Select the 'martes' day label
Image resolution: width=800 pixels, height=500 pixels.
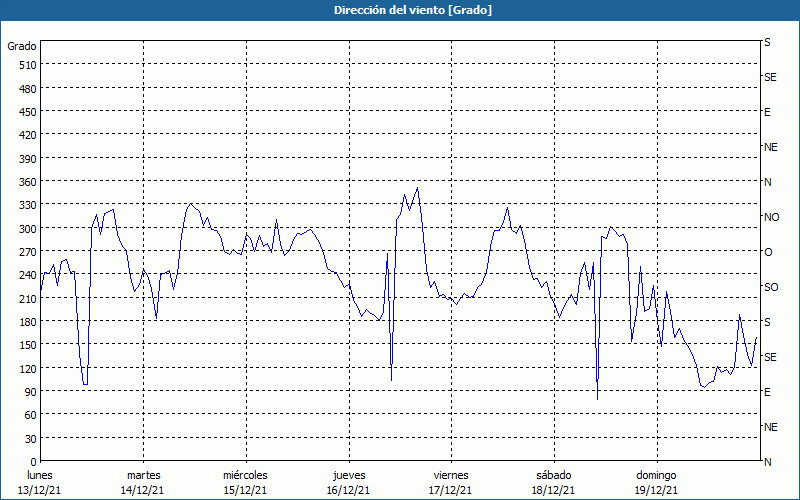tap(143, 475)
